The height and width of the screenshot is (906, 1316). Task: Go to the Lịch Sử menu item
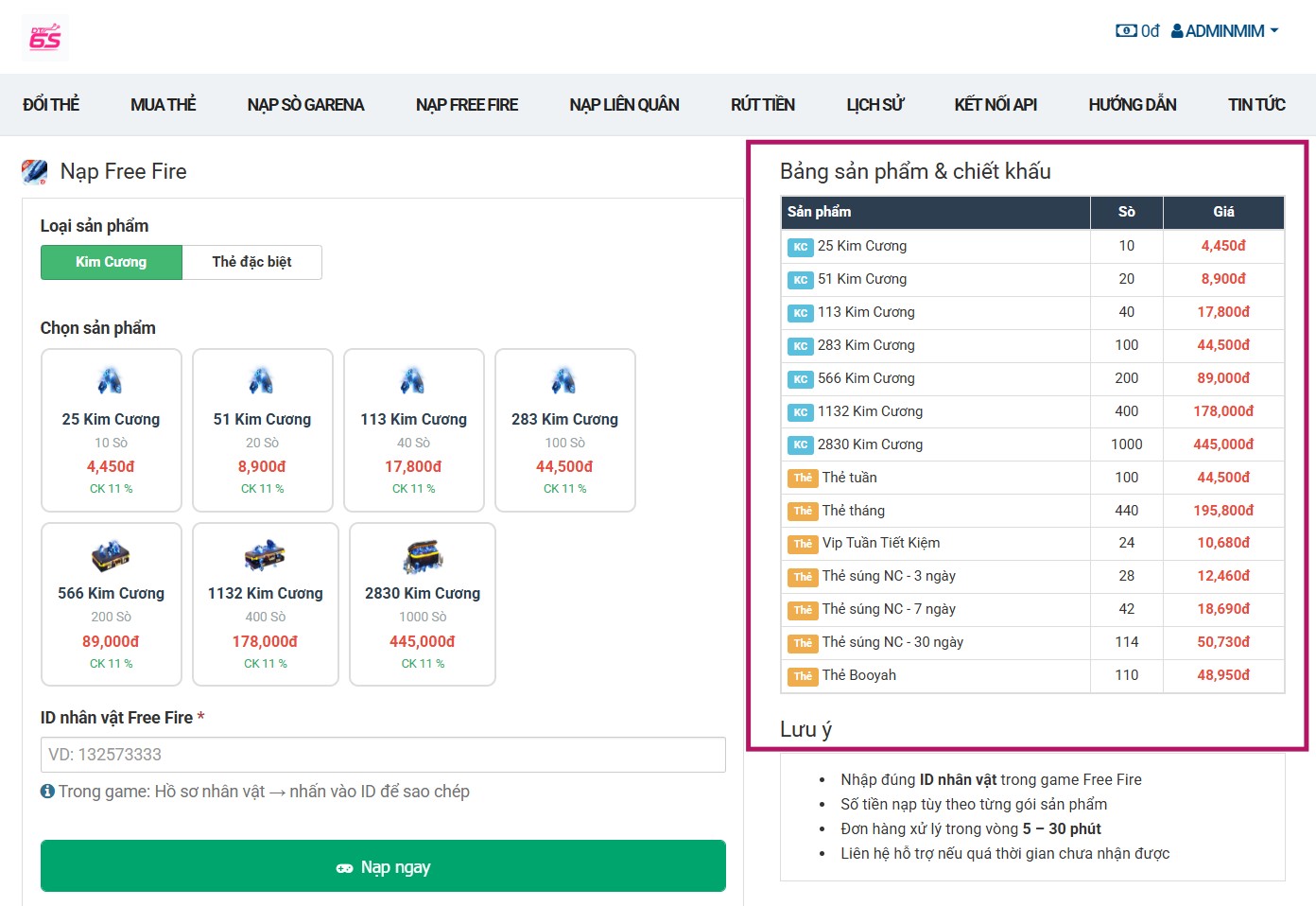coord(874,105)
